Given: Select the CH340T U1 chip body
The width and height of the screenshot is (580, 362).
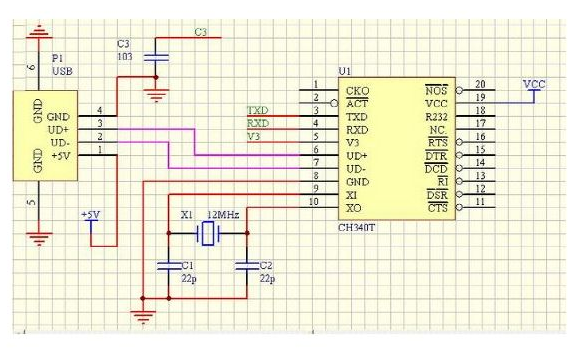Looking at the screenshot, I should click(x=397, y=149).
